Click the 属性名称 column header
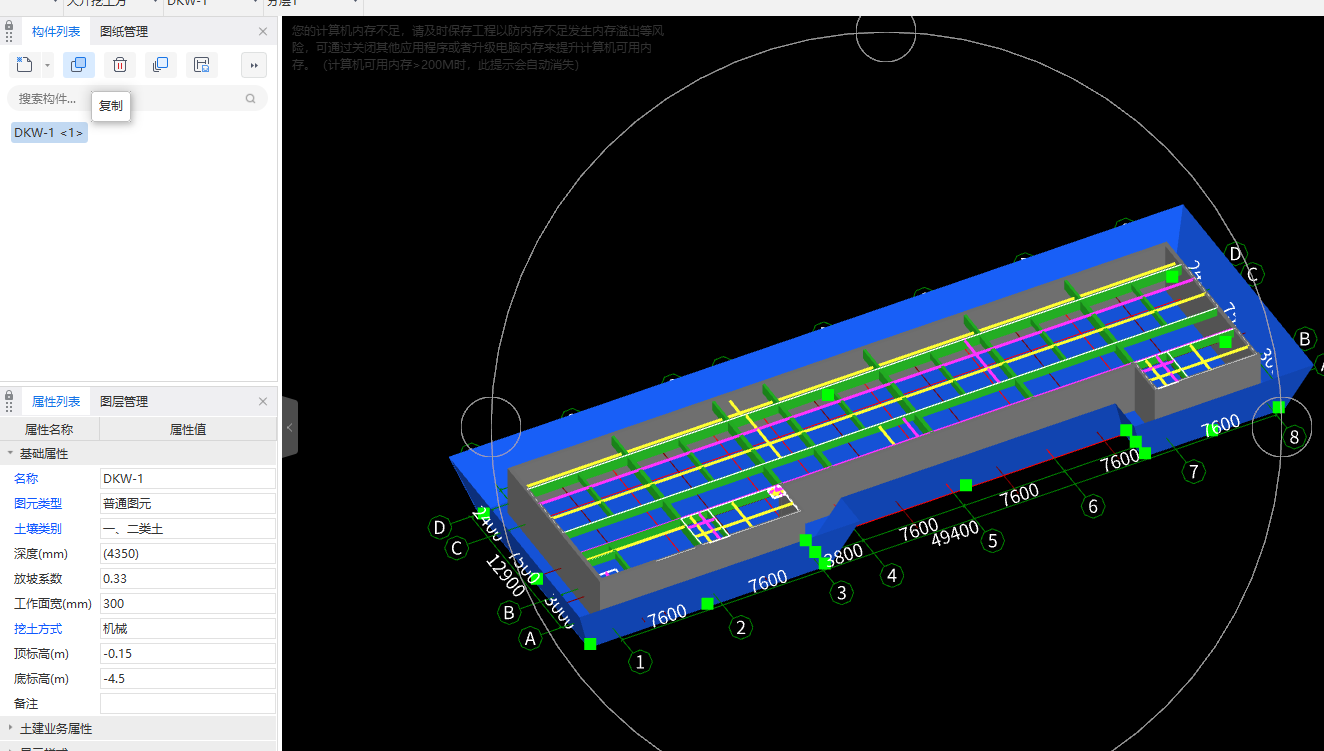The image size is (1324, 751). [x=49, y=429]
